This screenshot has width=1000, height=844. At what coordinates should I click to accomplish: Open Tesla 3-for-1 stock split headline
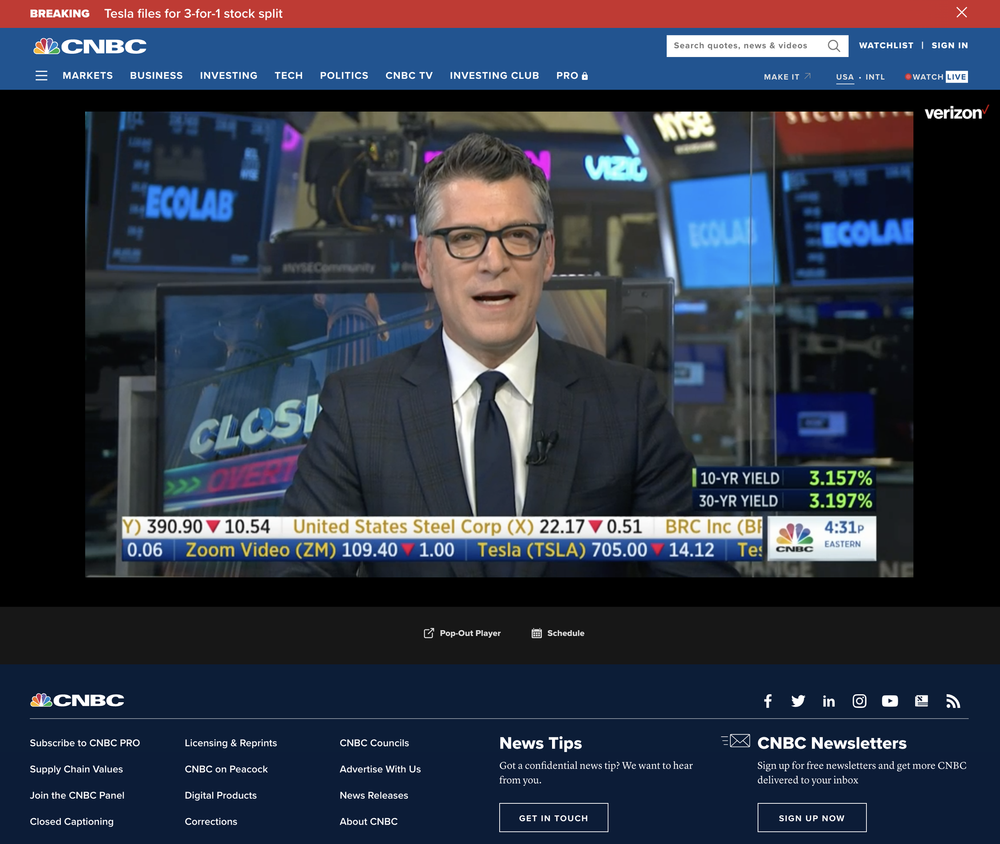(x=193, y=13)
